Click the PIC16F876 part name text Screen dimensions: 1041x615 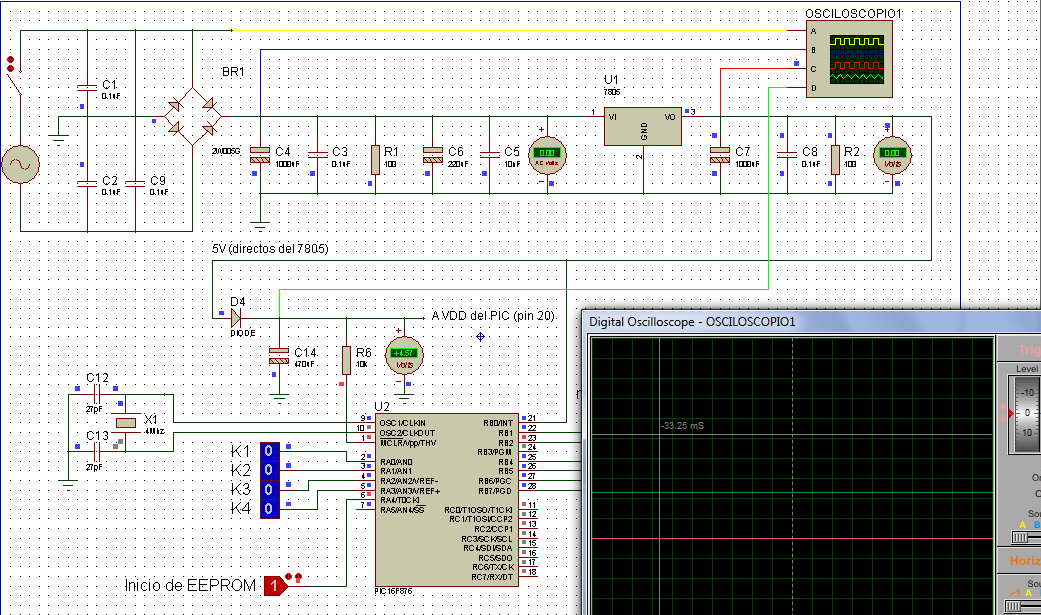click(393, 591)
